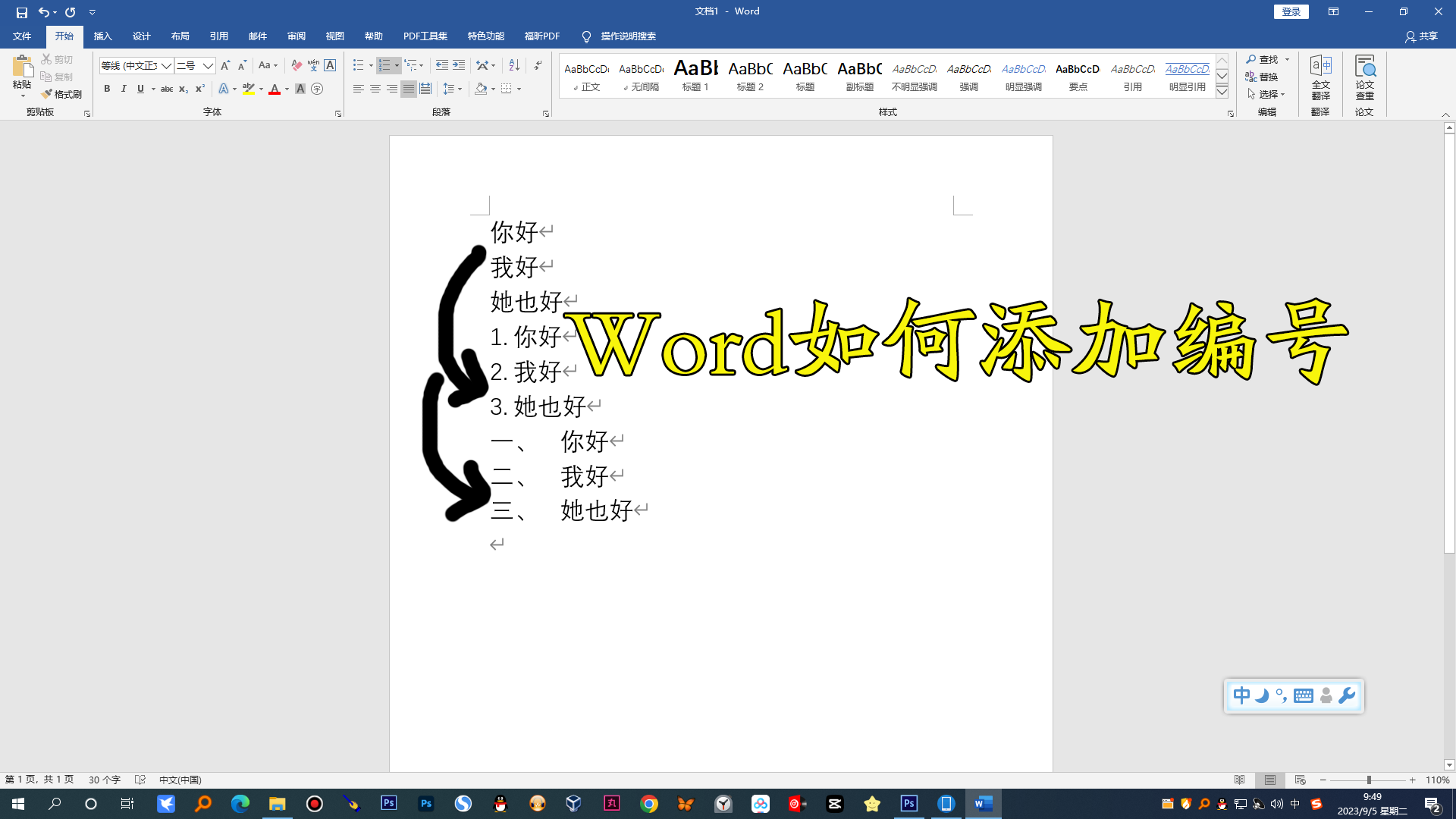Open the line spacing dropdown
Image resolution: width=1456 pixels, height=819 pixels.
(x=453, y=89)
